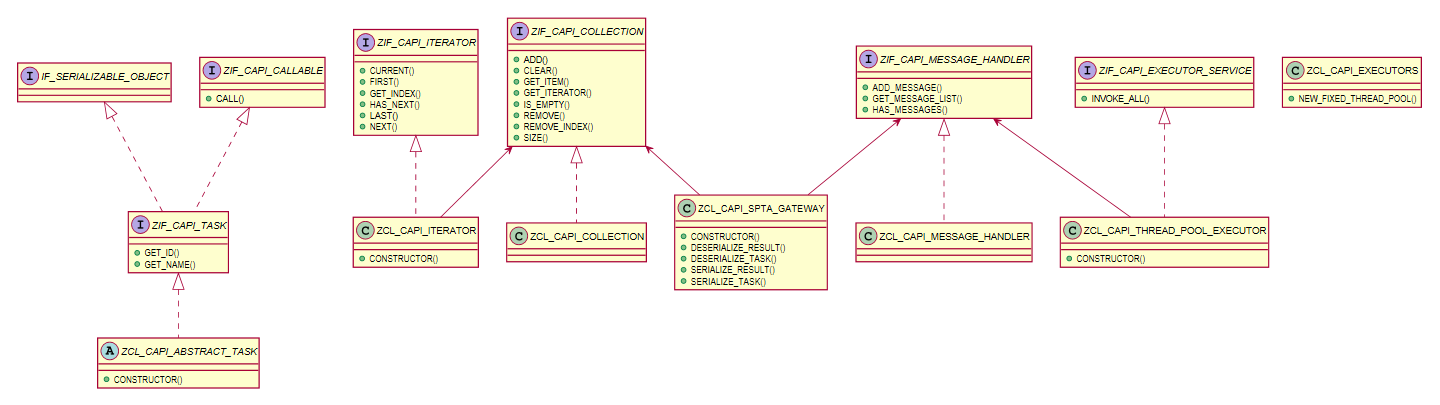Click the ZIF_CAPI_ITERATOR title text
Viewport: 1440px width, 405px height.
(x=426, y=43)
